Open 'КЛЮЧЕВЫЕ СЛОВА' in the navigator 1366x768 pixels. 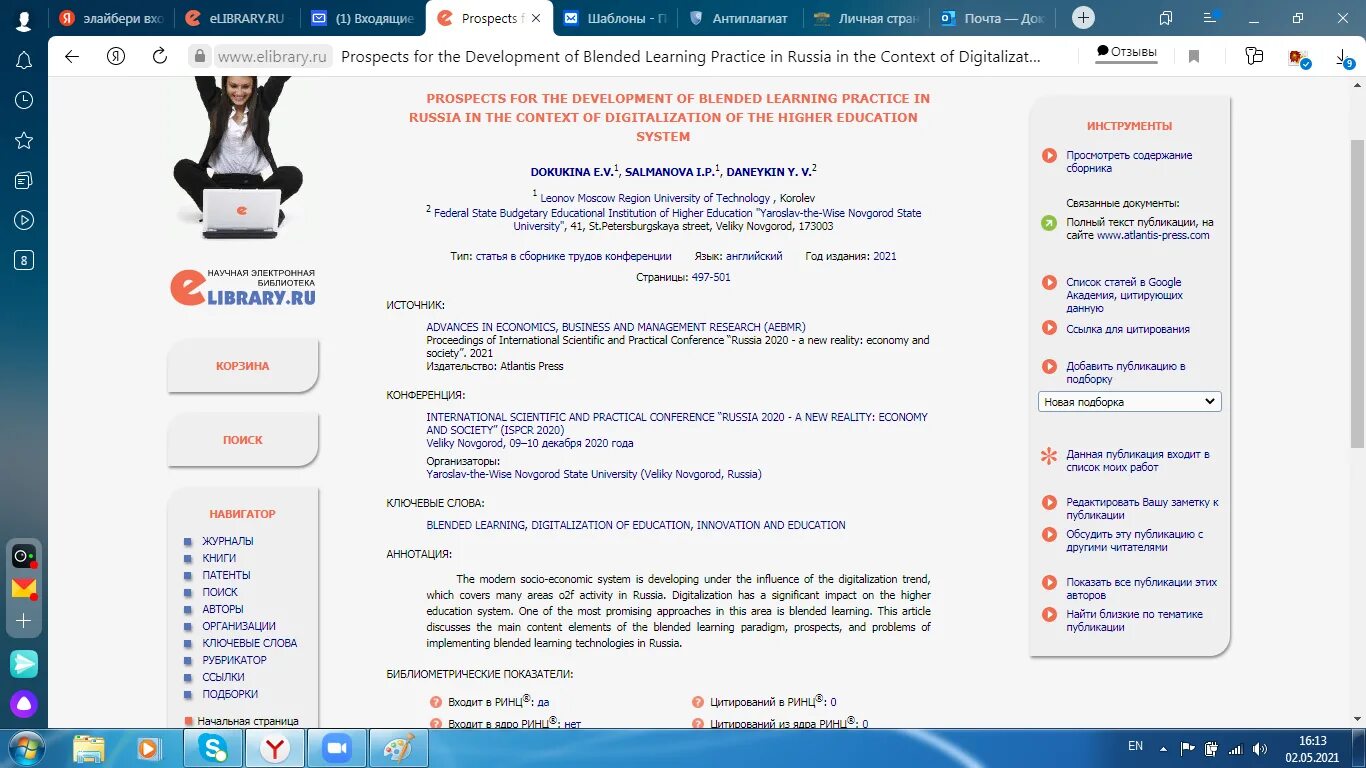click(250, 643)
